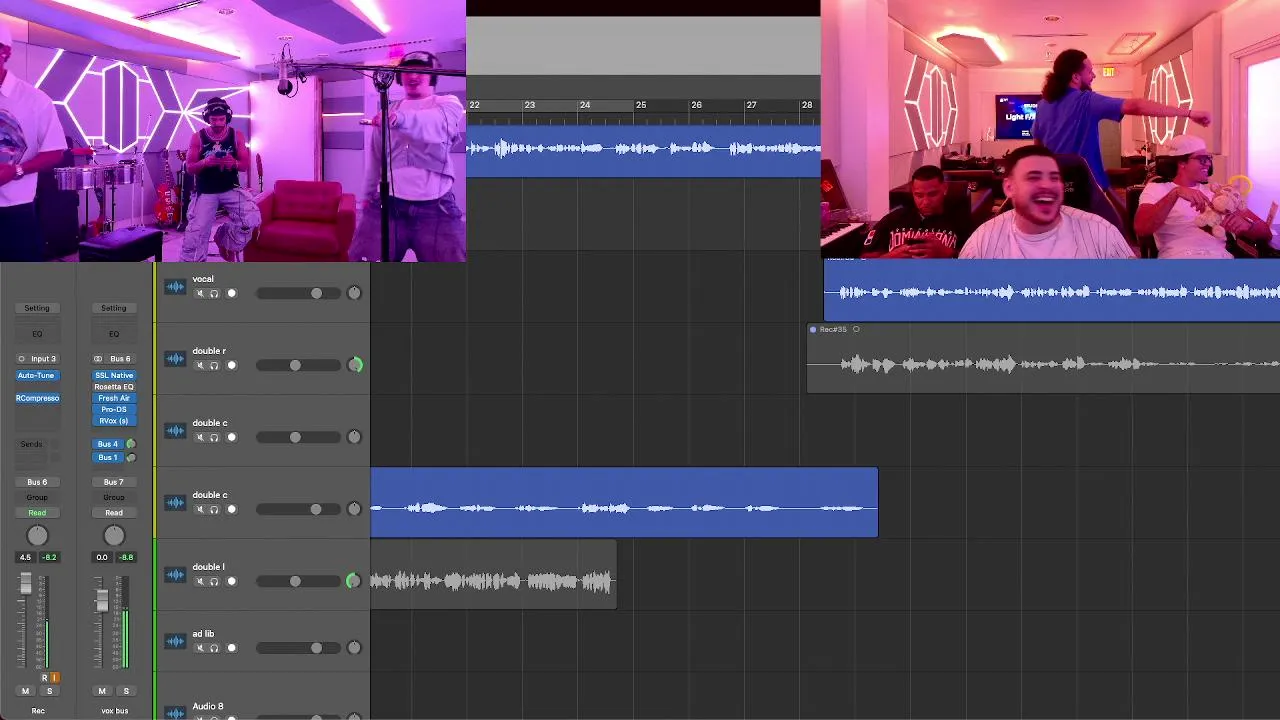Click the Bus 4 send slot
Image resolution: width=1280 pixels, height=720 pixels.
pyautogui.click(x=108, y=444)
